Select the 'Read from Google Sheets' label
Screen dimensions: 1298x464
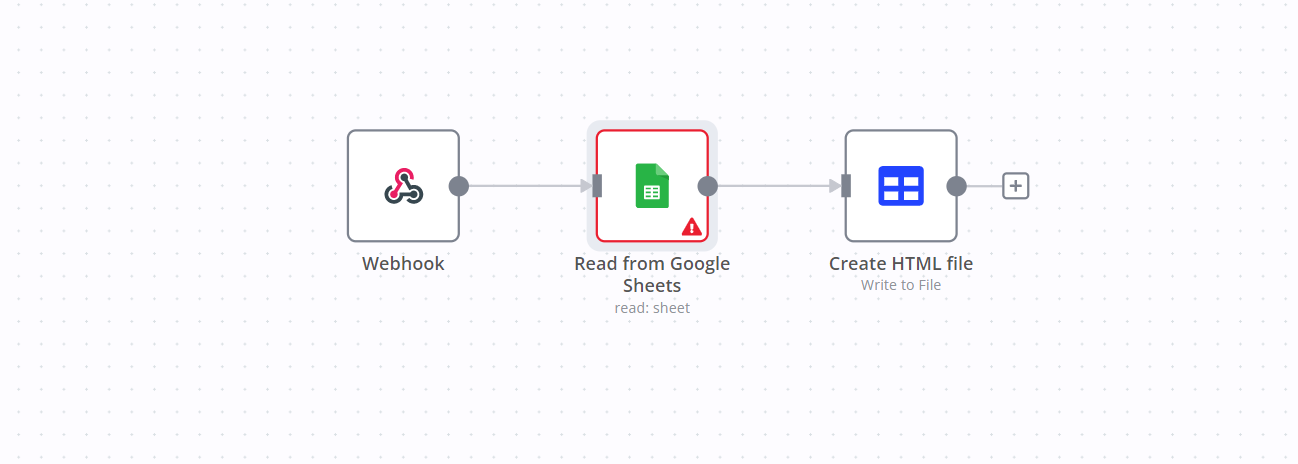pyautogui.click(x=652, y=275)
